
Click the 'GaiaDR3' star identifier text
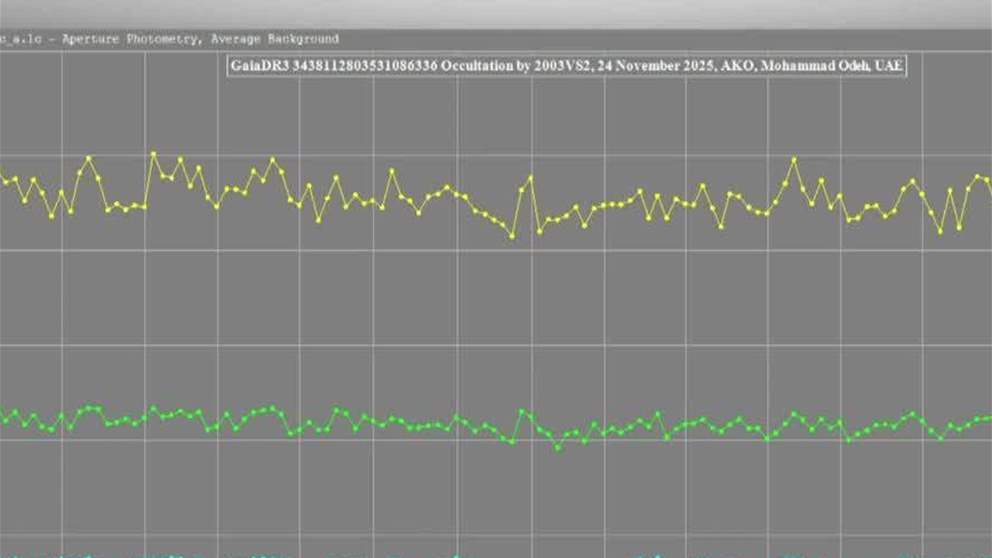pos(267,65)
